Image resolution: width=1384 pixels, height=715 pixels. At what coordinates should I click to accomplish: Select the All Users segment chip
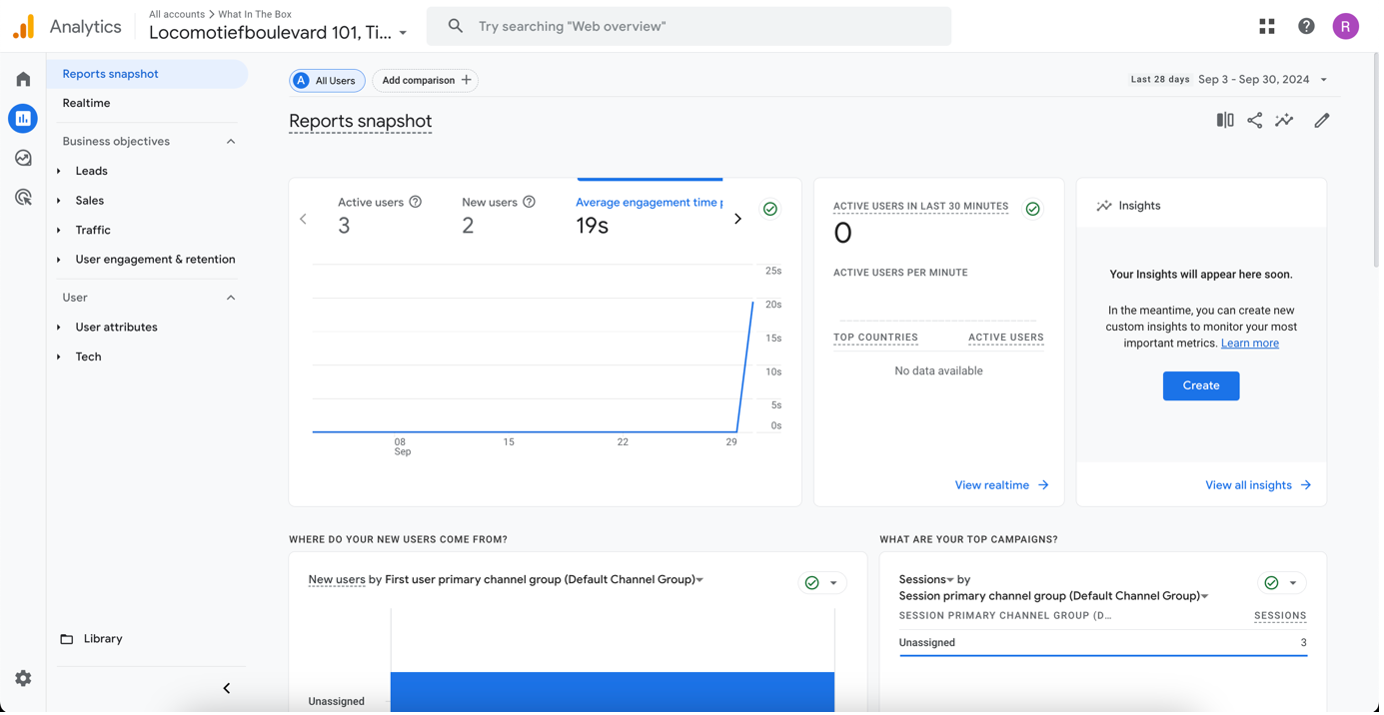tap(327, 80)
